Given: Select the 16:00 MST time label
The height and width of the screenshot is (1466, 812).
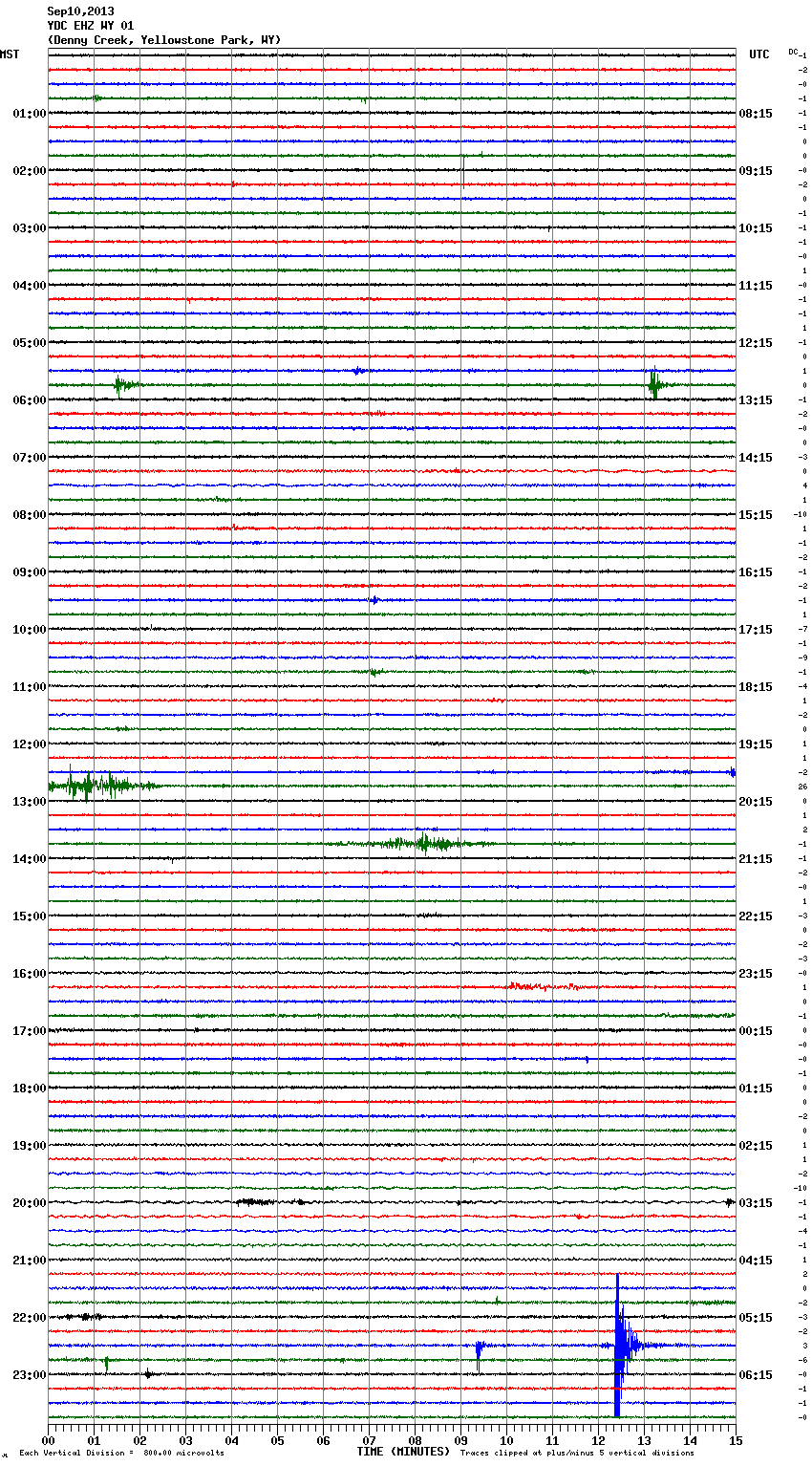Looking at the screenshot, I should 30,974.
